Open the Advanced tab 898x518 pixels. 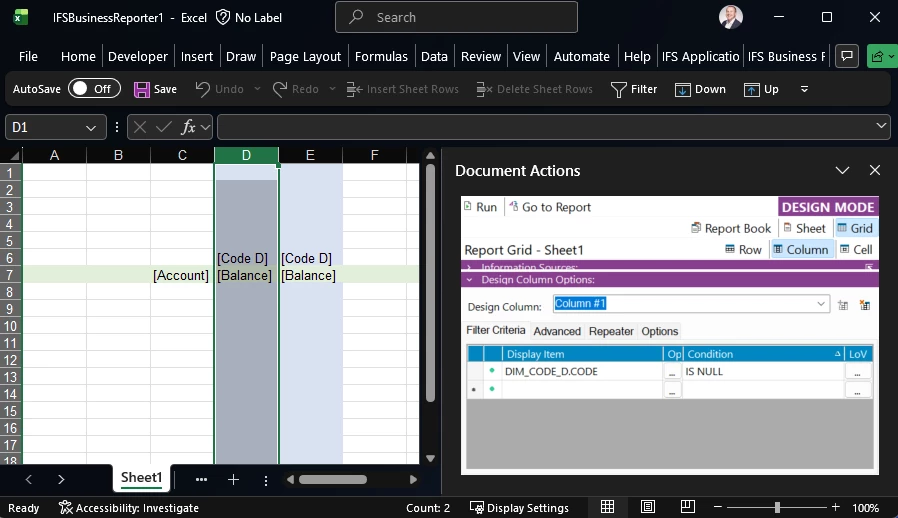coord(557,331)
